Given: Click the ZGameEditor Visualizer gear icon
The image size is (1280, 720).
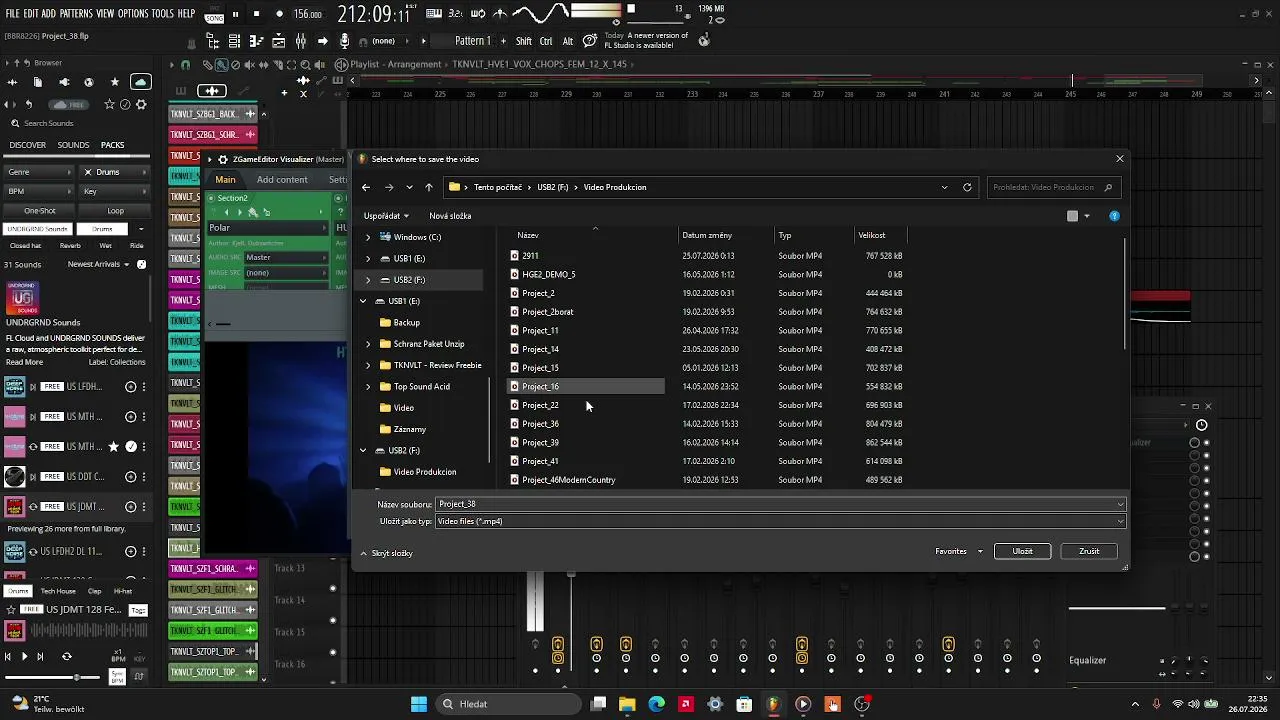Looking at the screenshot, I should click(223, 159).
